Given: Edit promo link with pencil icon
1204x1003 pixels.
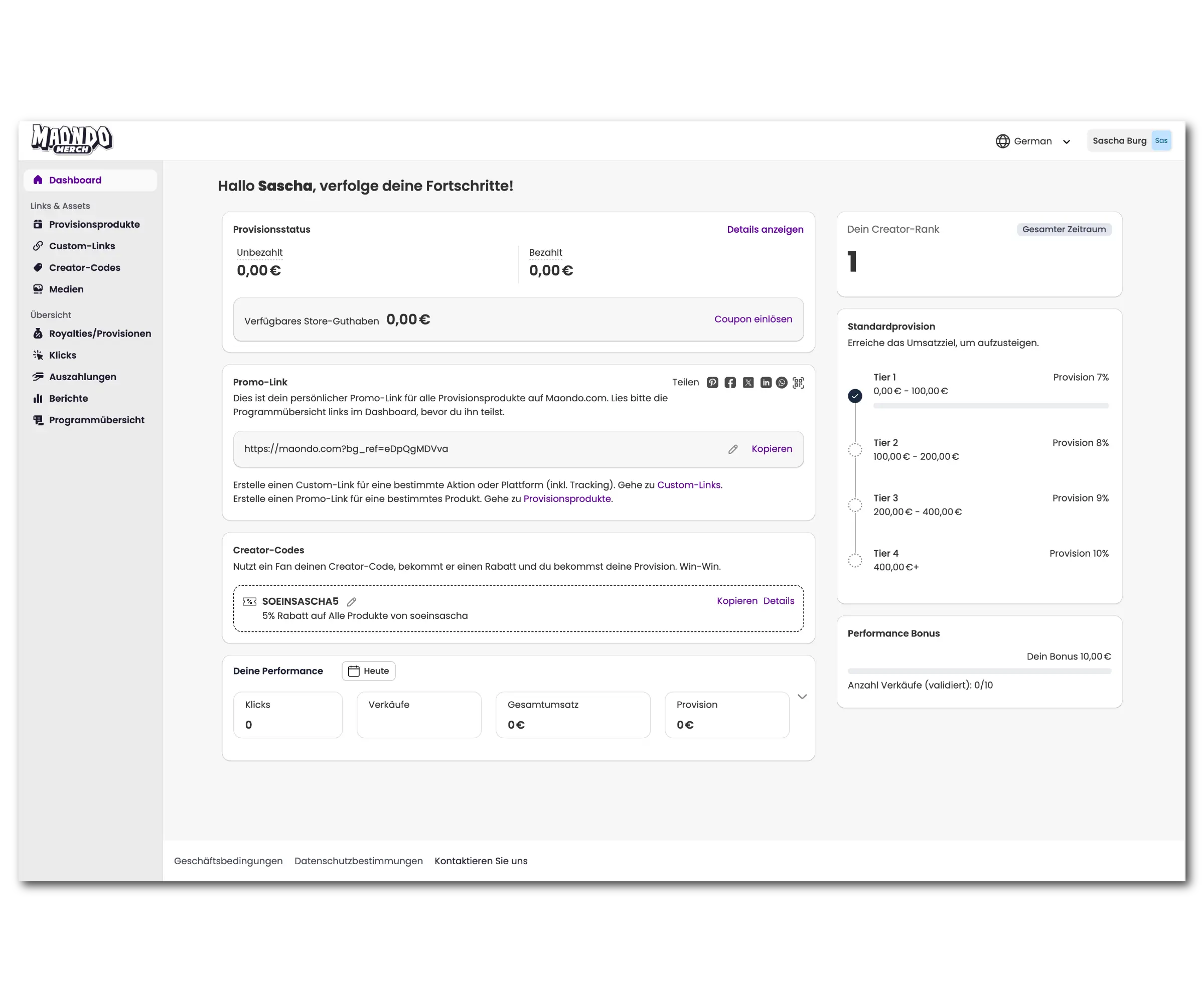Looking at the screenshot, I should 733,449.
